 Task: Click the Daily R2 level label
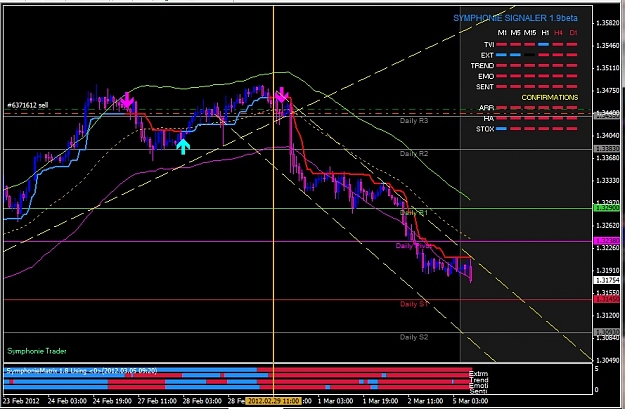(x=414, y=154)
